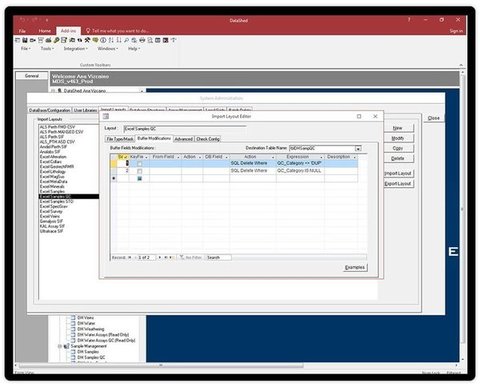Click the magnifier search icon in toolbar
The image size is (480, 387).
coord(126,40)
